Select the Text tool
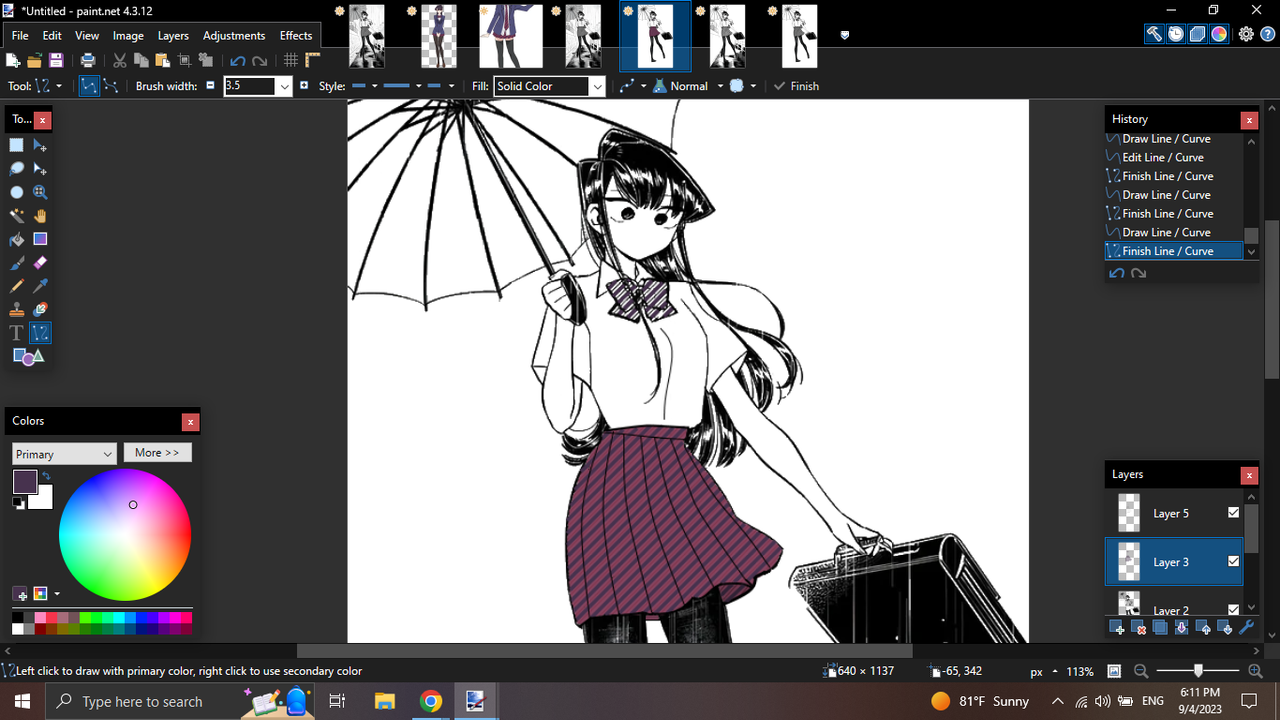Viewport: 1280px width, 720px height. pyautogui.click(x=16, y=332)
